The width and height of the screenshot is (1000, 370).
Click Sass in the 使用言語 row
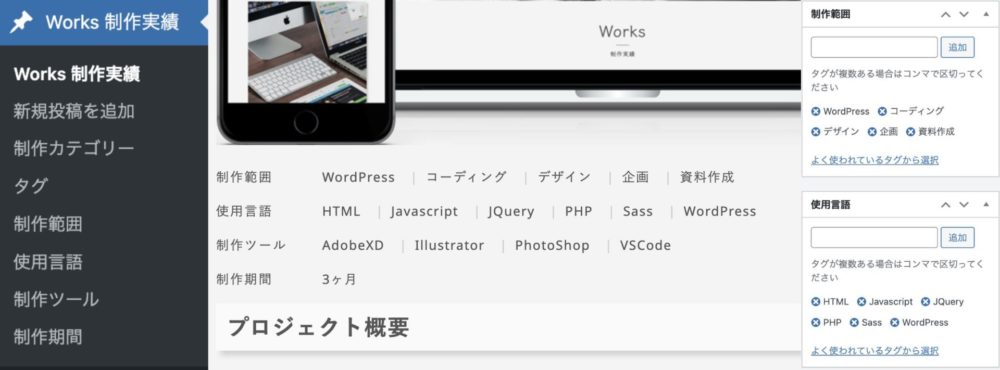638,212
